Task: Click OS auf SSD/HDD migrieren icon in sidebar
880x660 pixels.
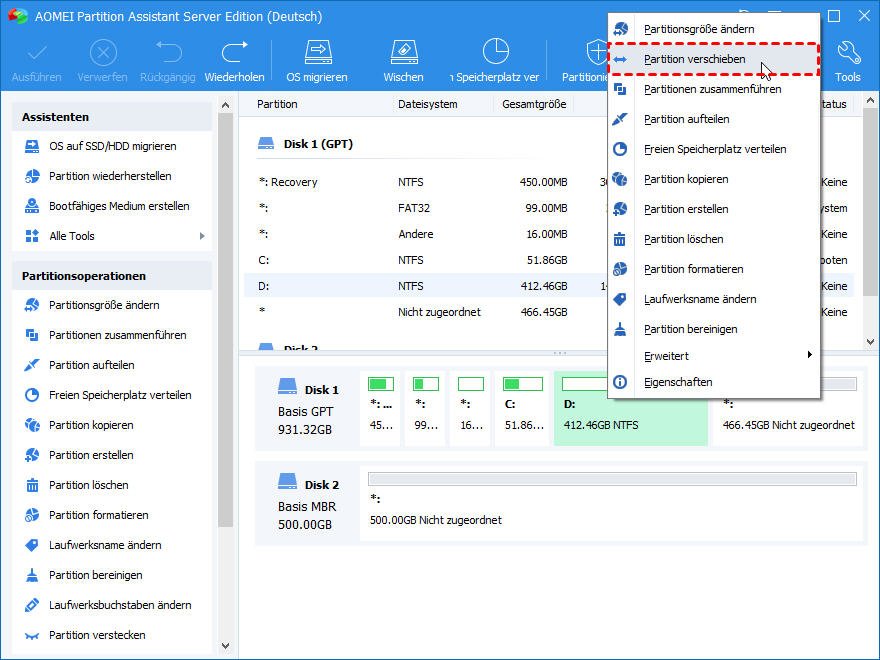Action: 32,146
